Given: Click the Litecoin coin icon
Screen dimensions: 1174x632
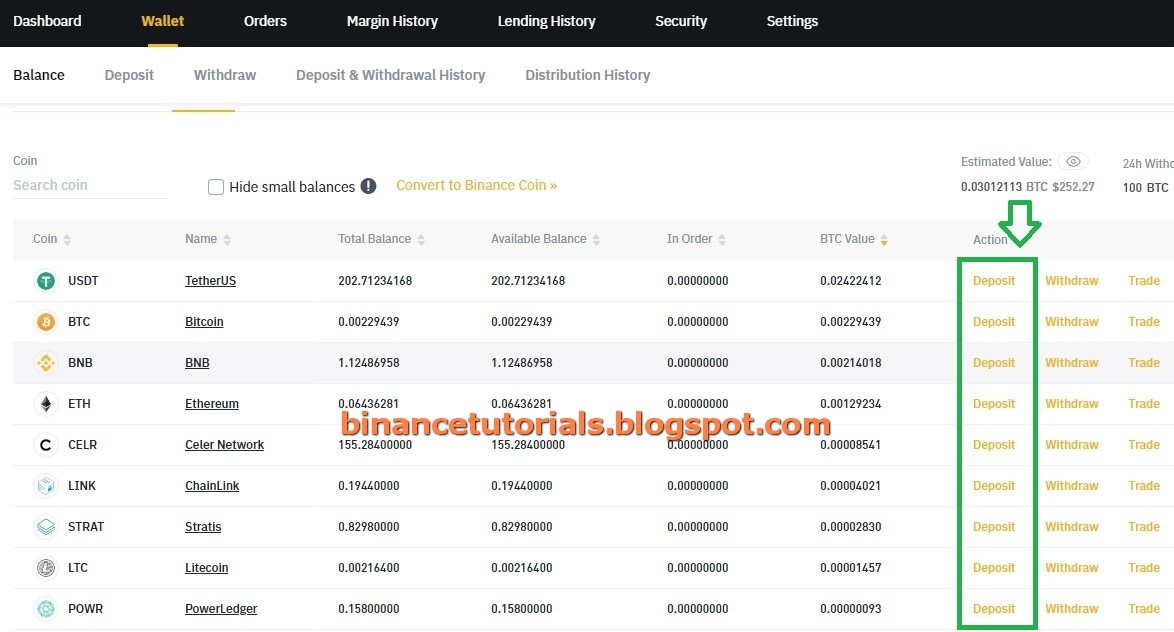Looking at the screenshot, I should tap(45, 568).
